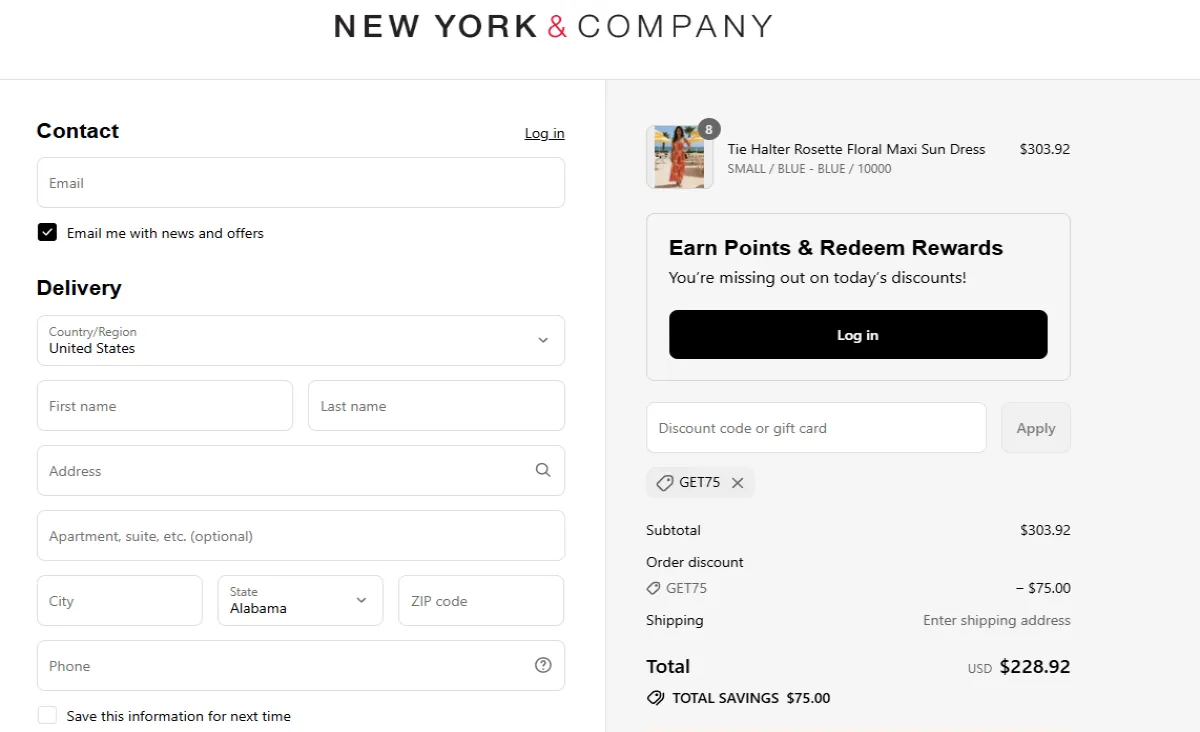The image size is (1200, 732).
Task: Uncheck Email me with news and offers
Action: tap(47, 232)
